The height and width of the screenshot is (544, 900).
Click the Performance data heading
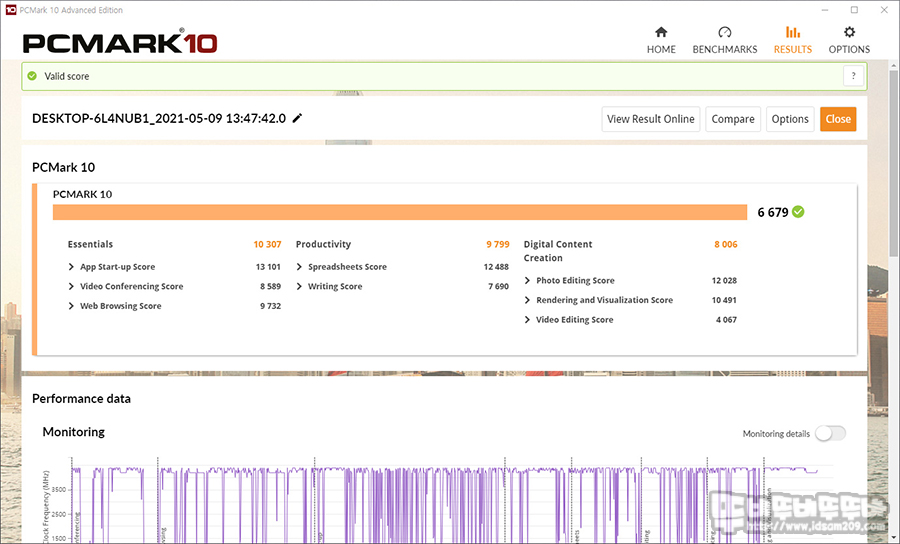click(82, 398)
